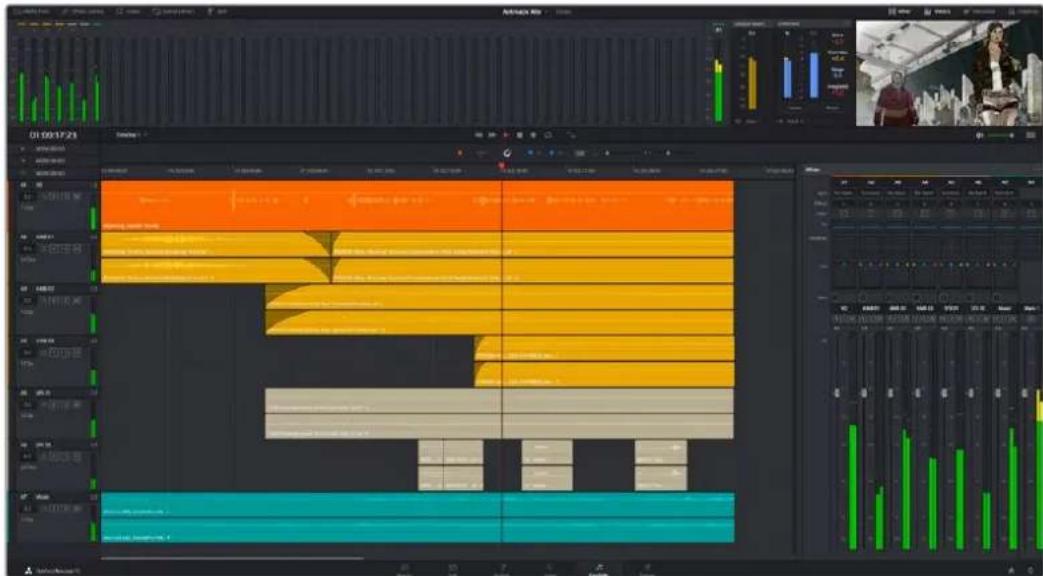Screen dimensions: 1043x576
Task: Click the timeline horizontal scrollbar
Action: click(232, 558)
